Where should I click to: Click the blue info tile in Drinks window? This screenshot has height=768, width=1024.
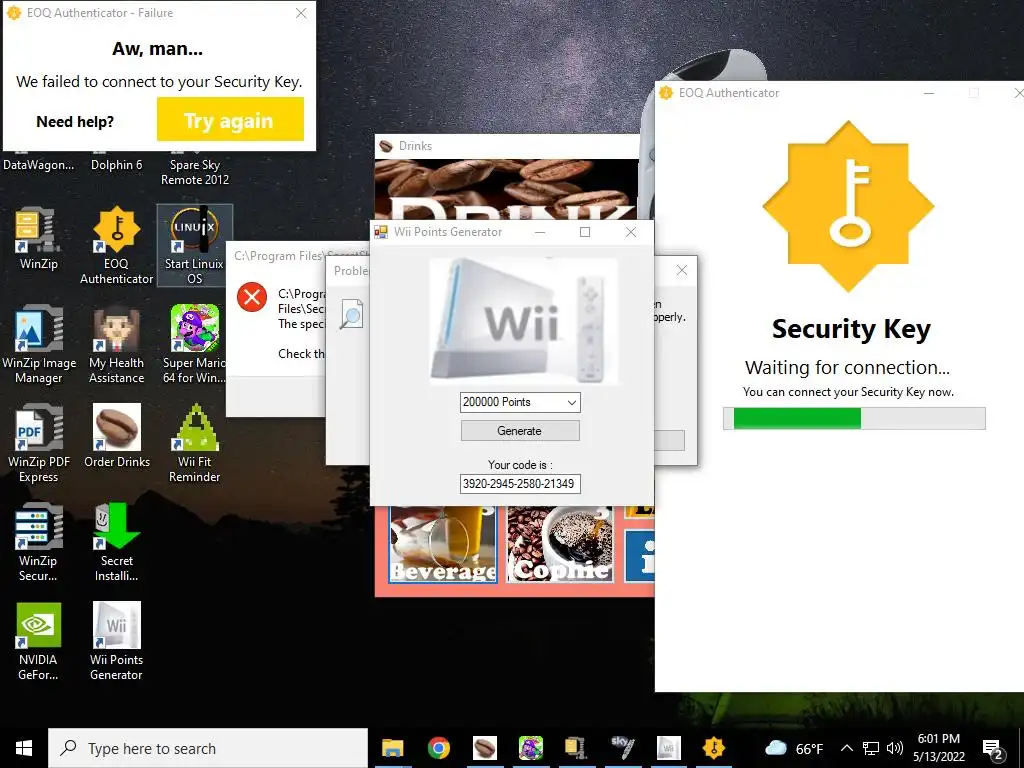click(639, 556)
